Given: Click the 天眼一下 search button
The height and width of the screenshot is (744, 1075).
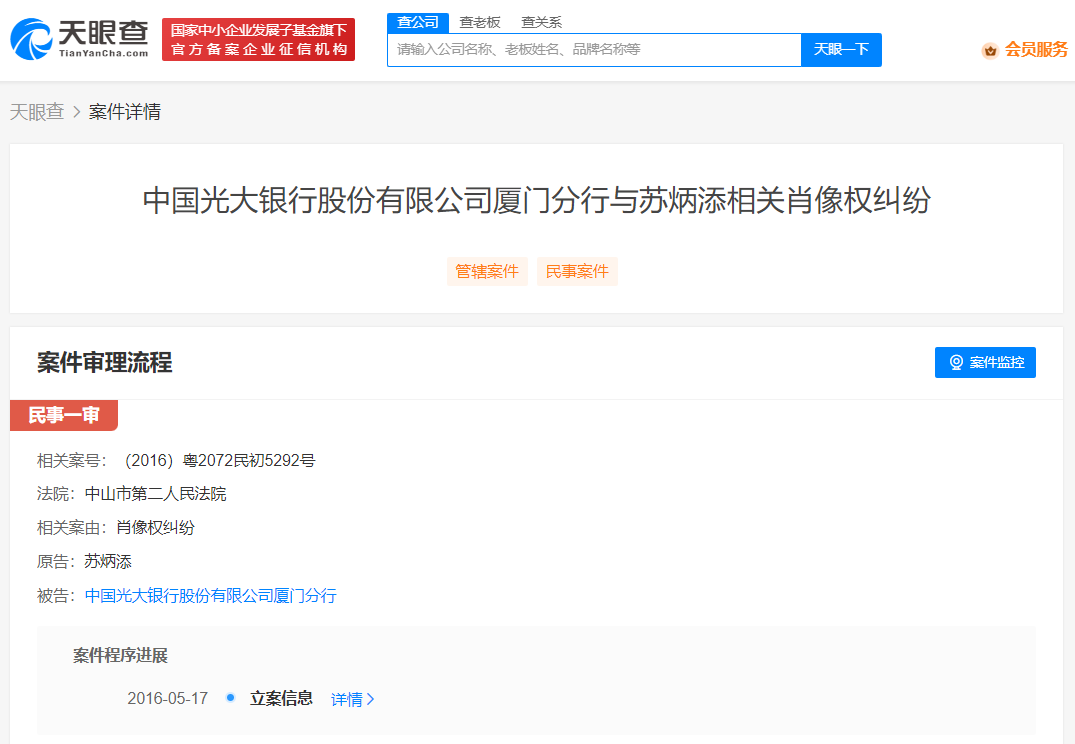Looking at the screenshot, I should 841,49.
